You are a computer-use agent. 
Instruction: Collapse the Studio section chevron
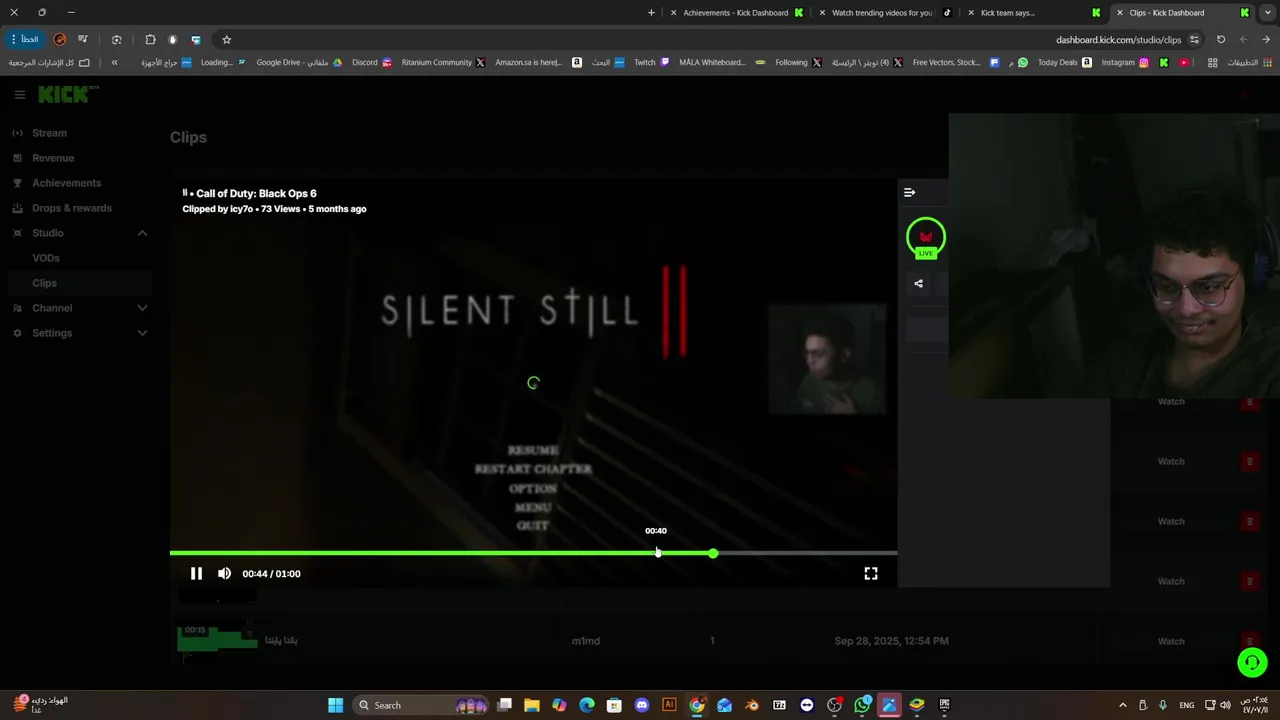tap(142, 233)
